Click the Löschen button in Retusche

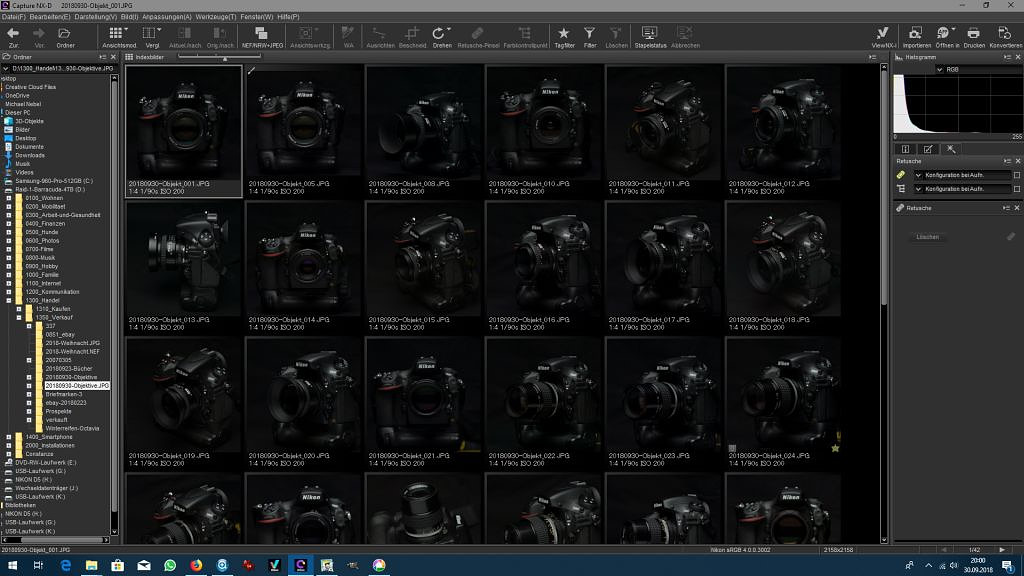pyautogui.click(x=927, y=237)
